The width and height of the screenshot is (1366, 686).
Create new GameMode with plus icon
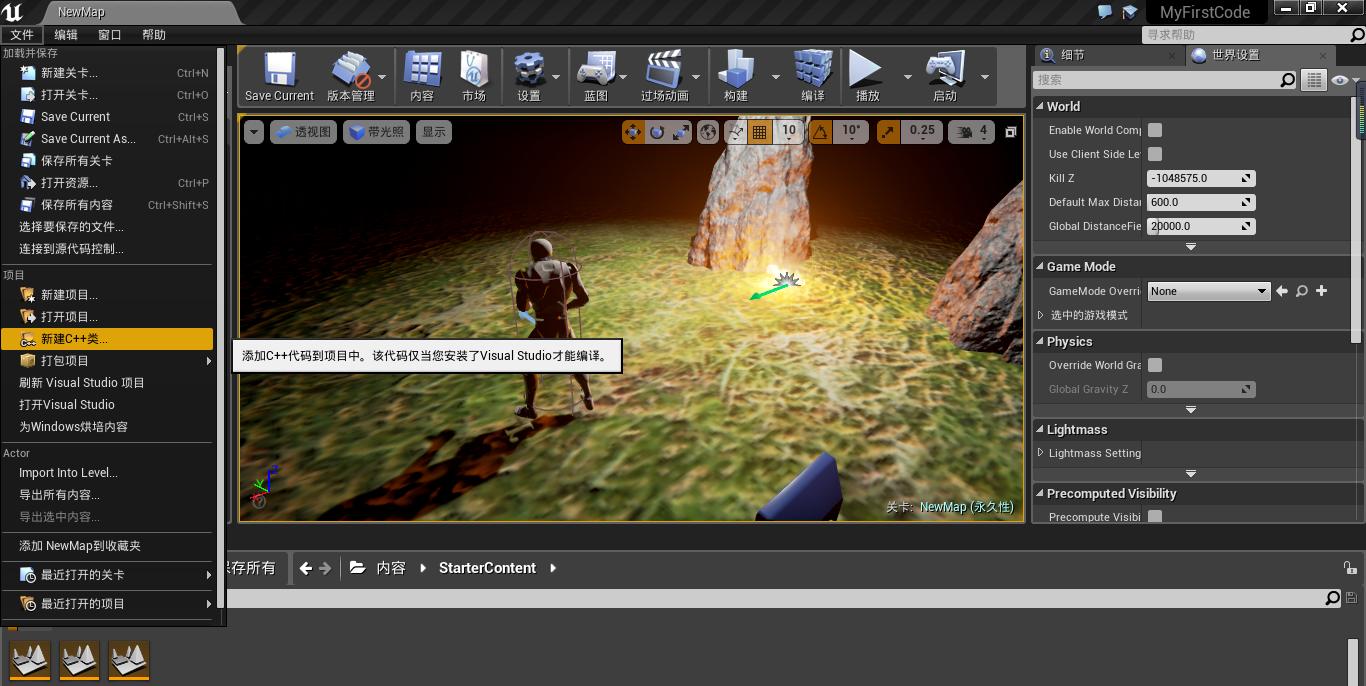(x=1321, y=291)
